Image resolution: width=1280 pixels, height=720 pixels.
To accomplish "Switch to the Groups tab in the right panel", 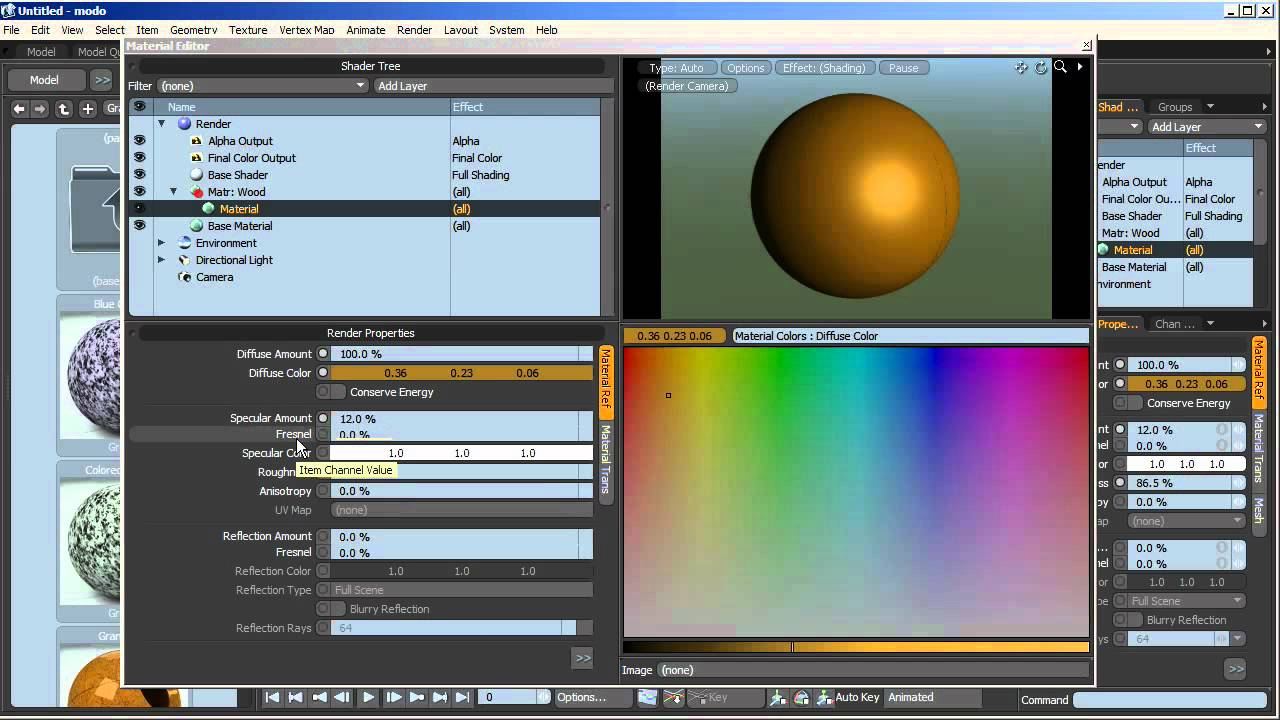I will tap(1175, 107).
